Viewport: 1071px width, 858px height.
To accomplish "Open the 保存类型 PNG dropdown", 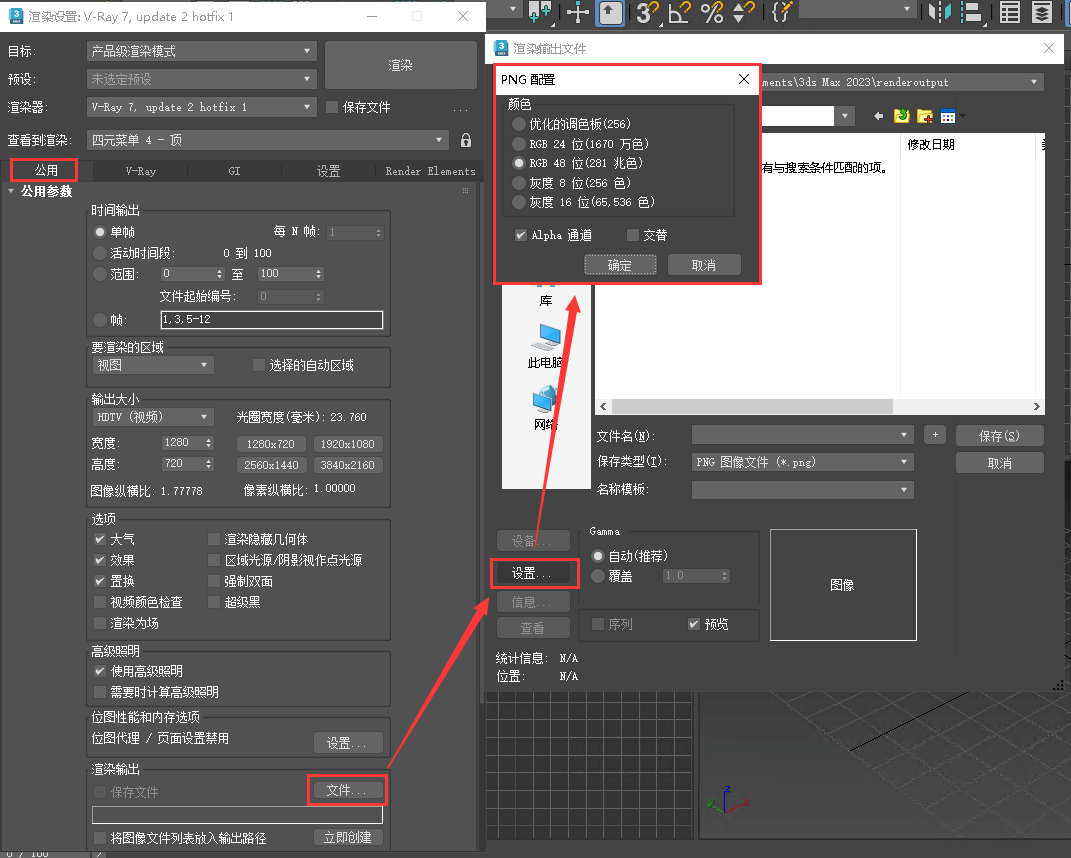I will [803, 462].
